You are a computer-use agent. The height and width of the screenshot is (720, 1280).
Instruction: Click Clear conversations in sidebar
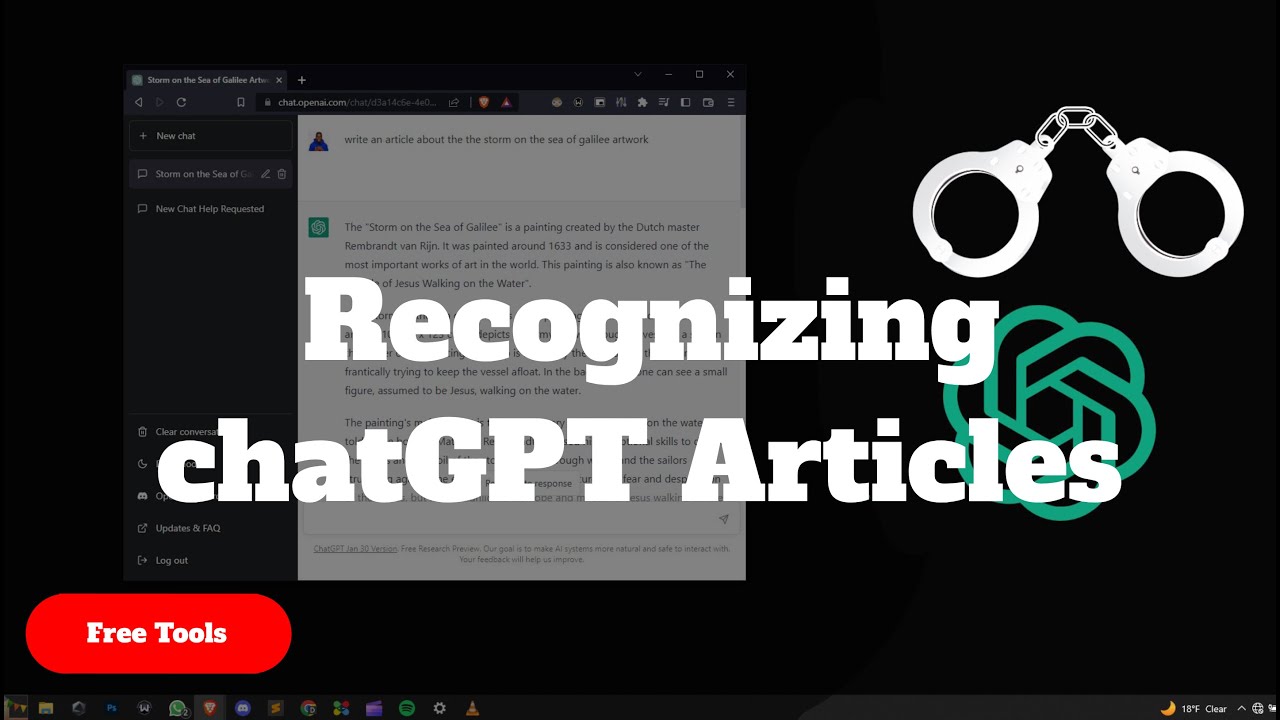click(211, 432)
